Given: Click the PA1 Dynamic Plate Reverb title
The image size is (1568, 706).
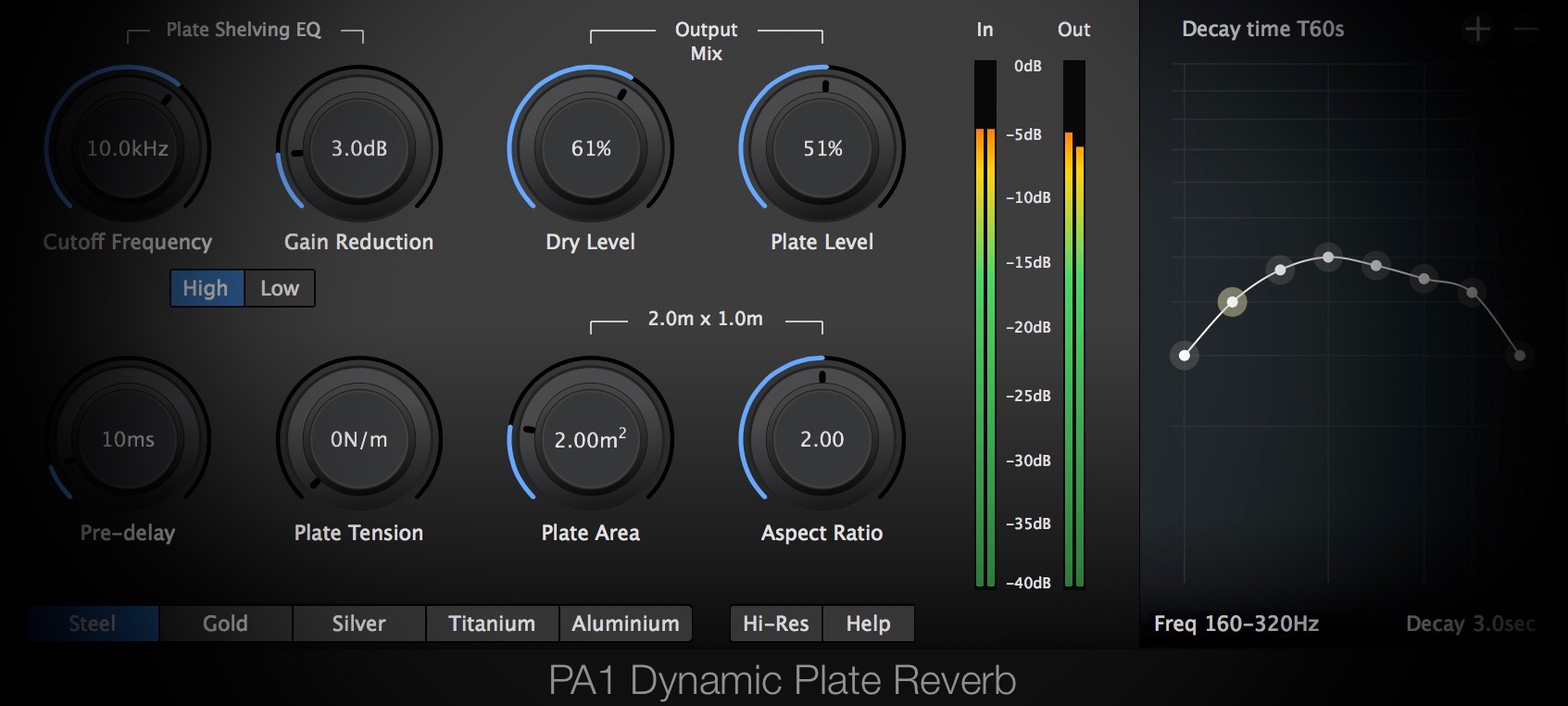Looking at the screenshot, I should [x=783, y=680].
